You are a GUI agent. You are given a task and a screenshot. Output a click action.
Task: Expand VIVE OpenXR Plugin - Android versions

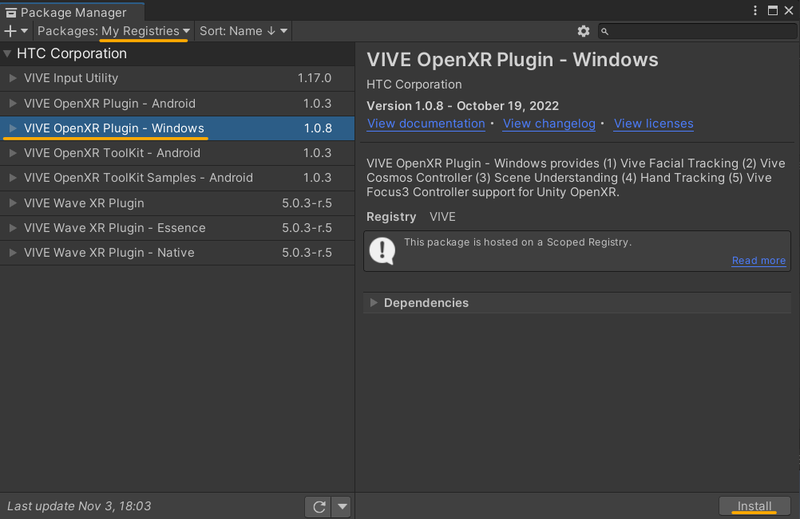click(x=13, y=103)
